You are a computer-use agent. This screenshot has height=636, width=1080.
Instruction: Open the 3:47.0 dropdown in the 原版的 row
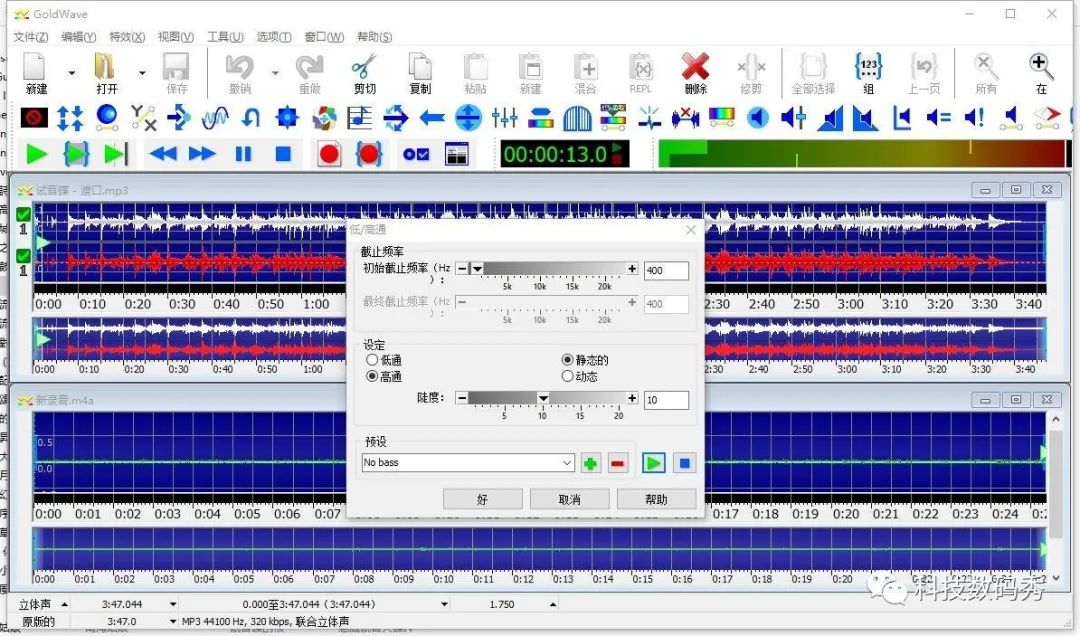tap(173, 622)
